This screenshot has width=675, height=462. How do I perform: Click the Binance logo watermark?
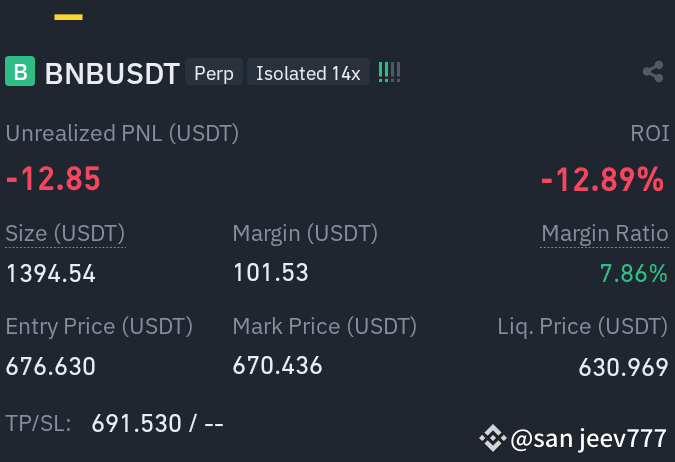(492, 438)
